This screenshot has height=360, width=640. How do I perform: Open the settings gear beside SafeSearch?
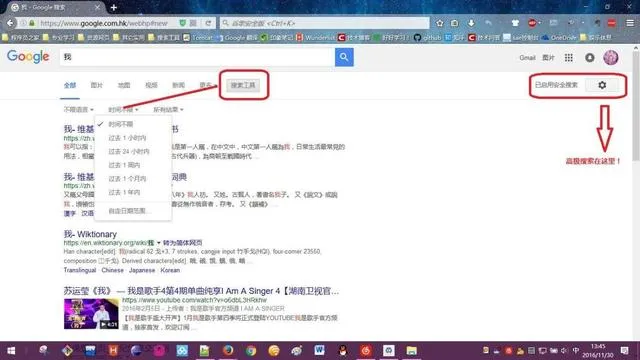click(602, 85)
